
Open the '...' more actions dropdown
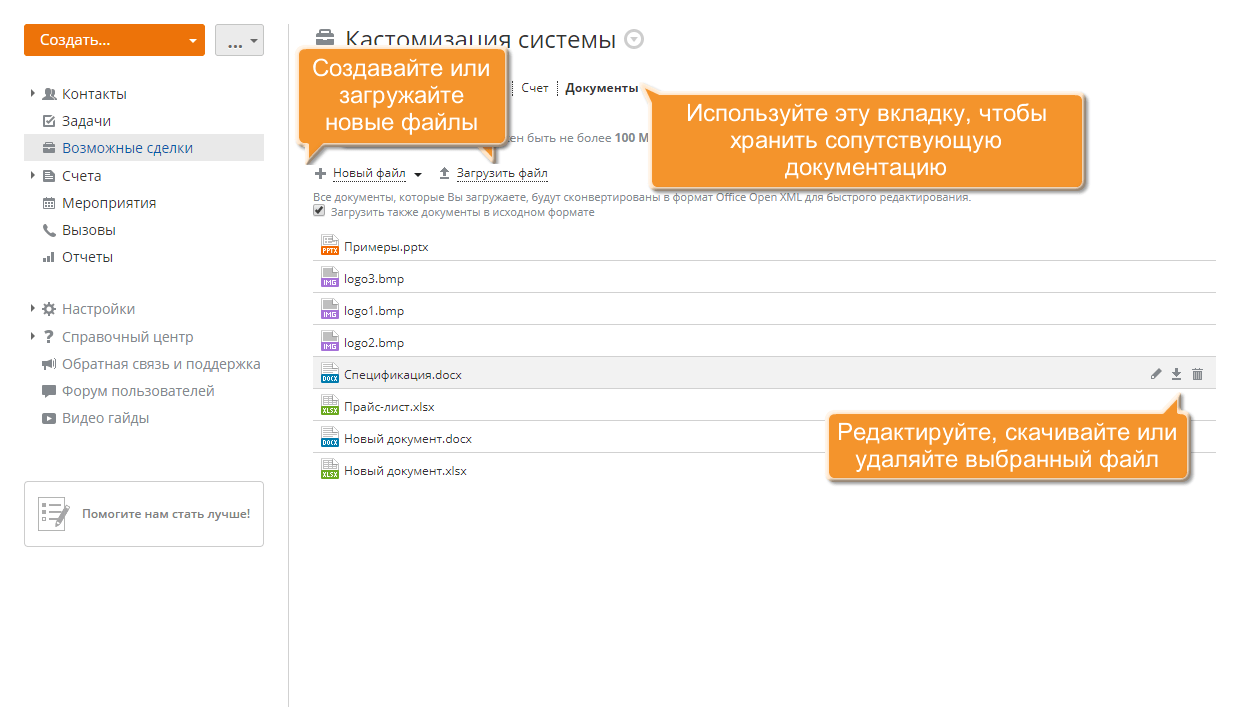pos(239,40)
